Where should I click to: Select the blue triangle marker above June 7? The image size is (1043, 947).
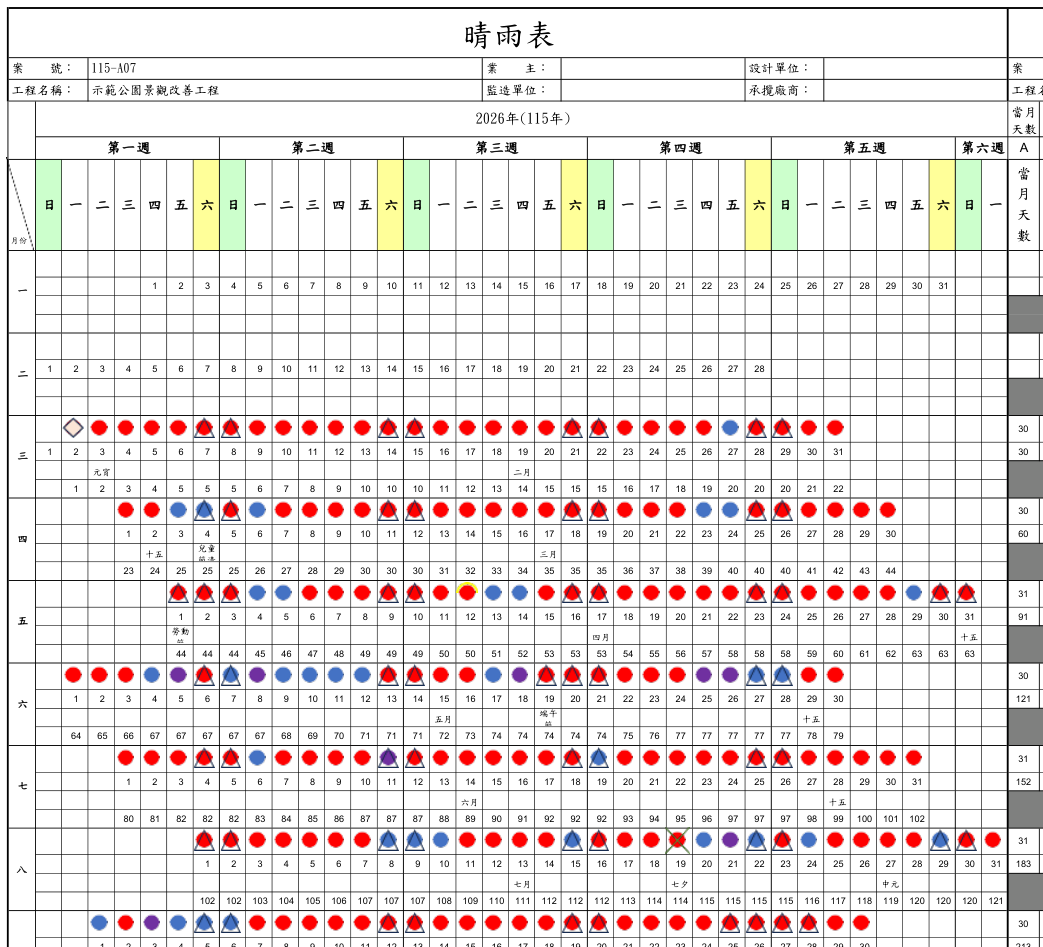pyautogui.click(x=231, y=675)
